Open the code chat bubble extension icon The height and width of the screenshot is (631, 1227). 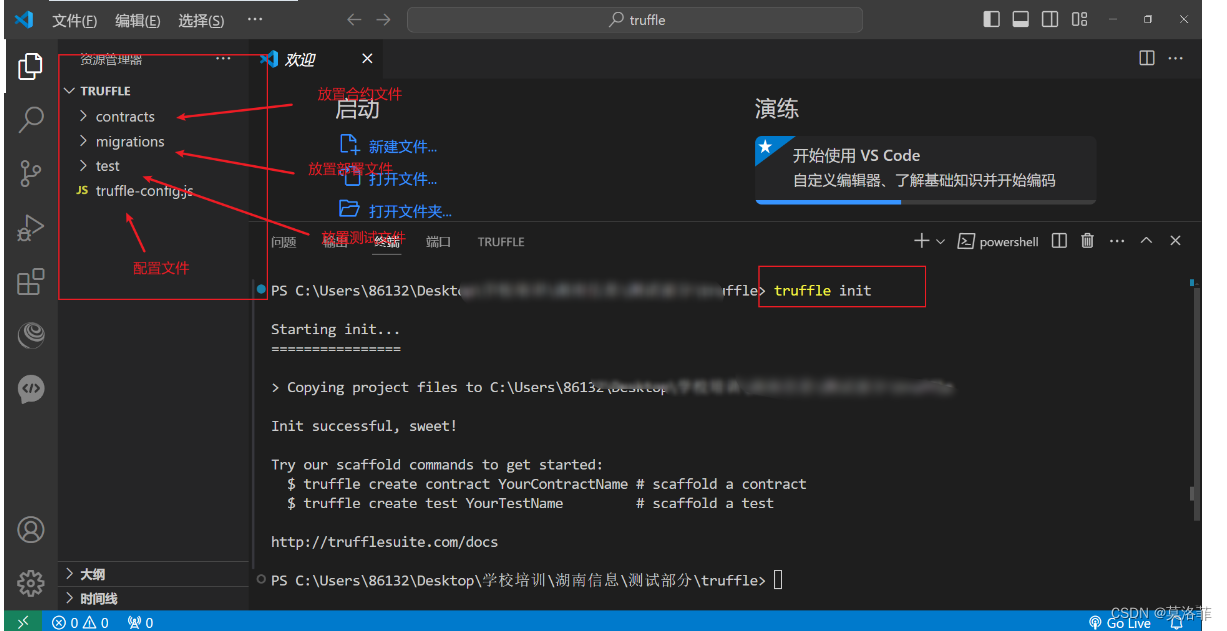click(x=31, y=389)
